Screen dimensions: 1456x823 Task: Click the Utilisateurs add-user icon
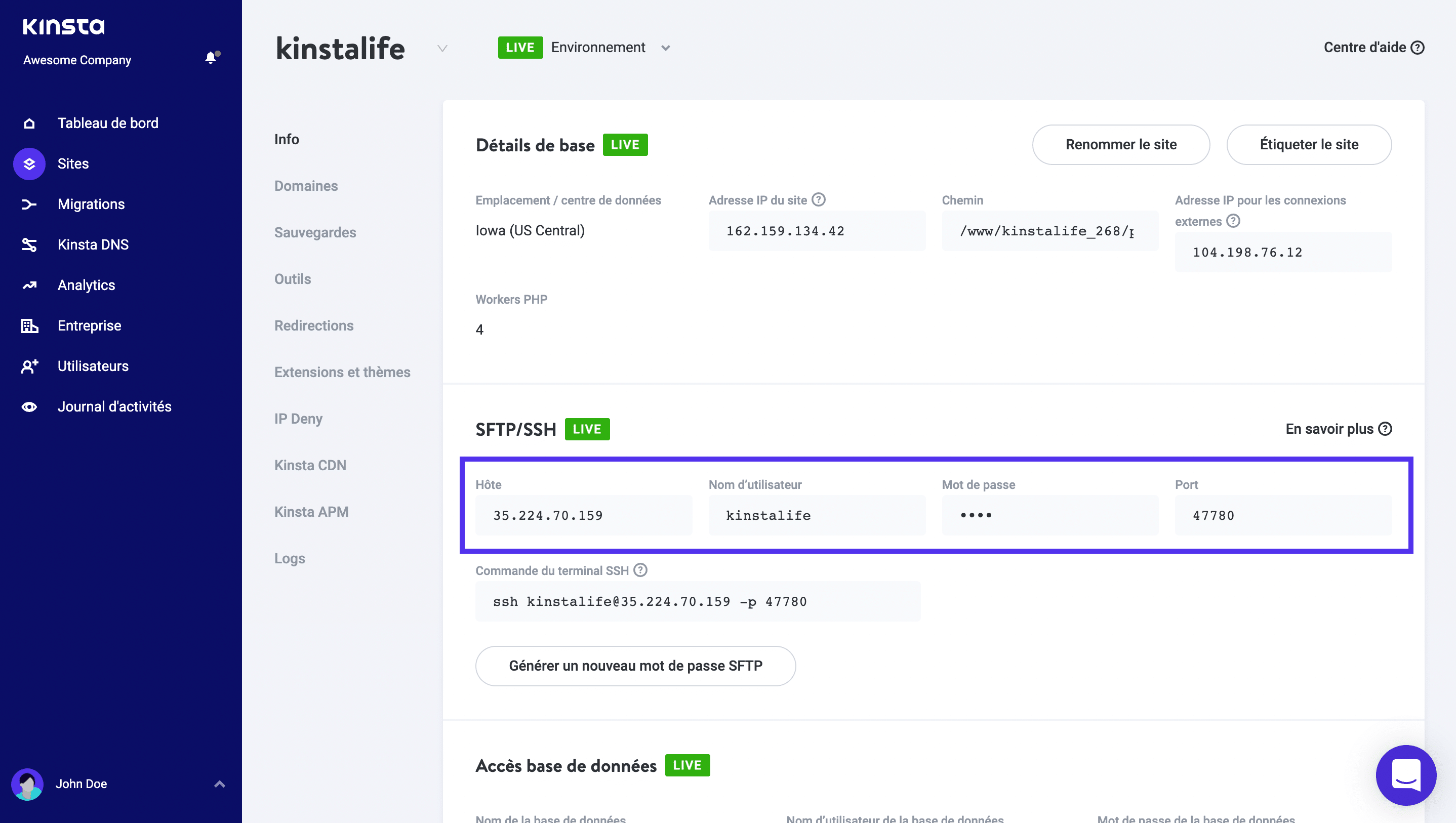(x=29, y=366)
